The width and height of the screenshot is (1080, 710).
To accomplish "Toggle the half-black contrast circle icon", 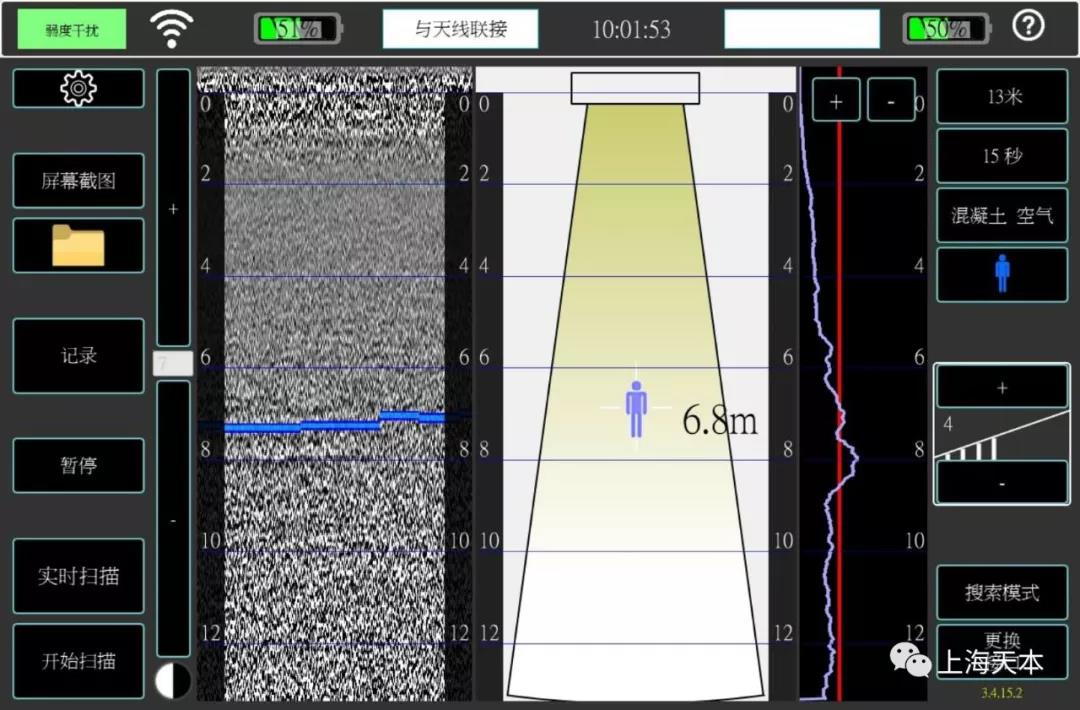I will pos(173,680).
